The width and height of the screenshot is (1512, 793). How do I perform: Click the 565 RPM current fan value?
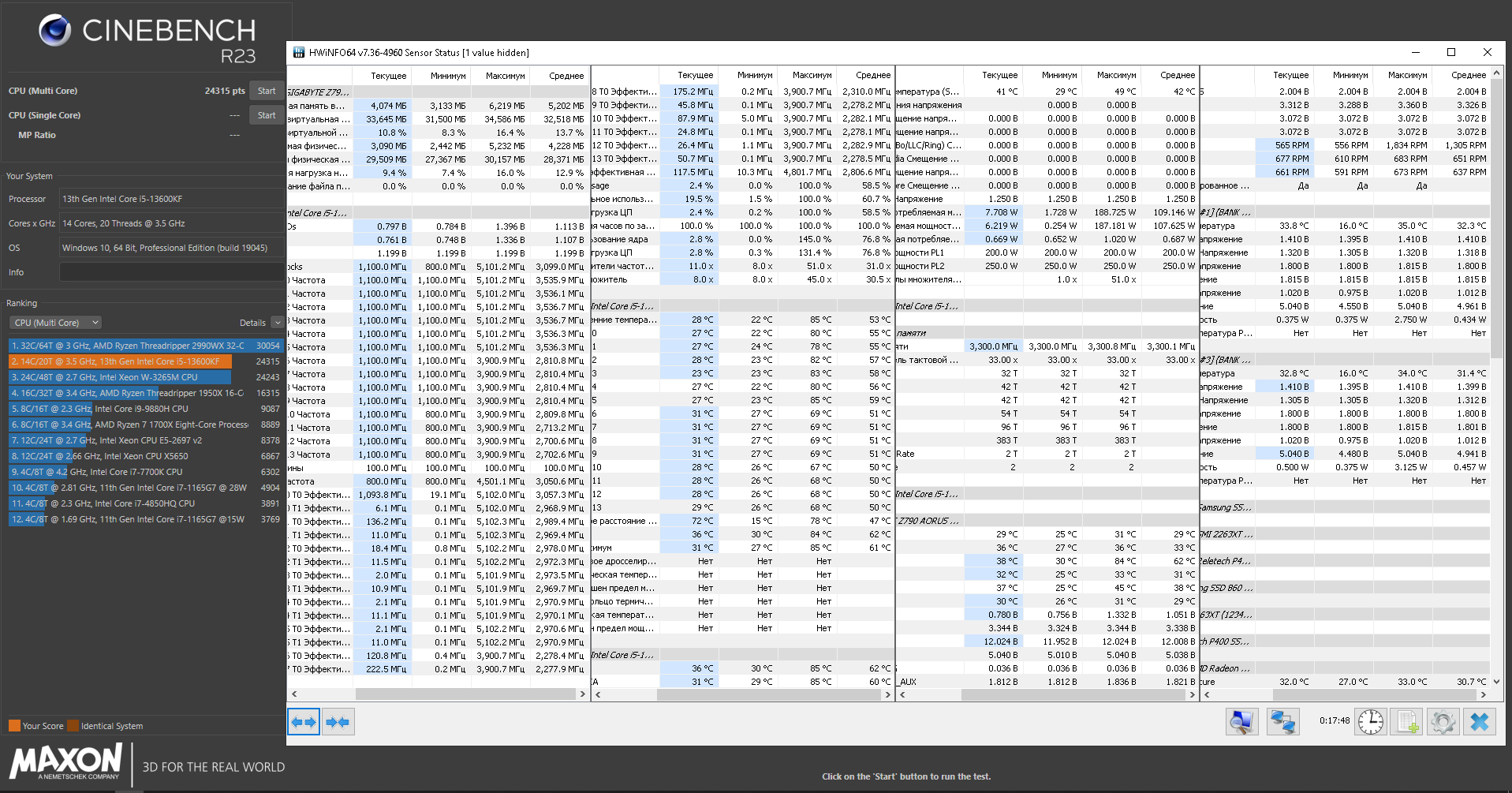[x=1292, y=145]
